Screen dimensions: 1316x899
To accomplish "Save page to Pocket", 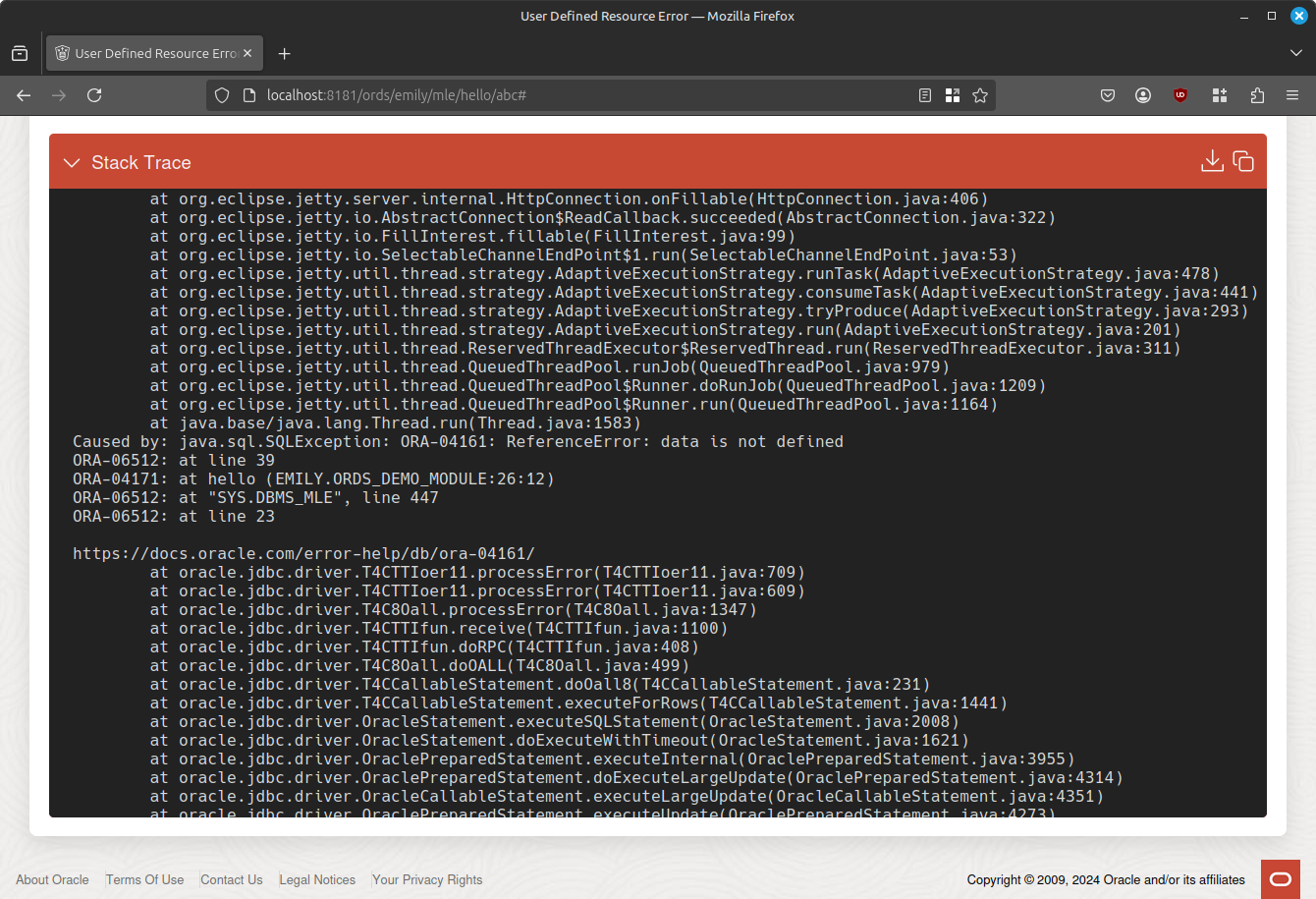I will tap(1108, 95).
